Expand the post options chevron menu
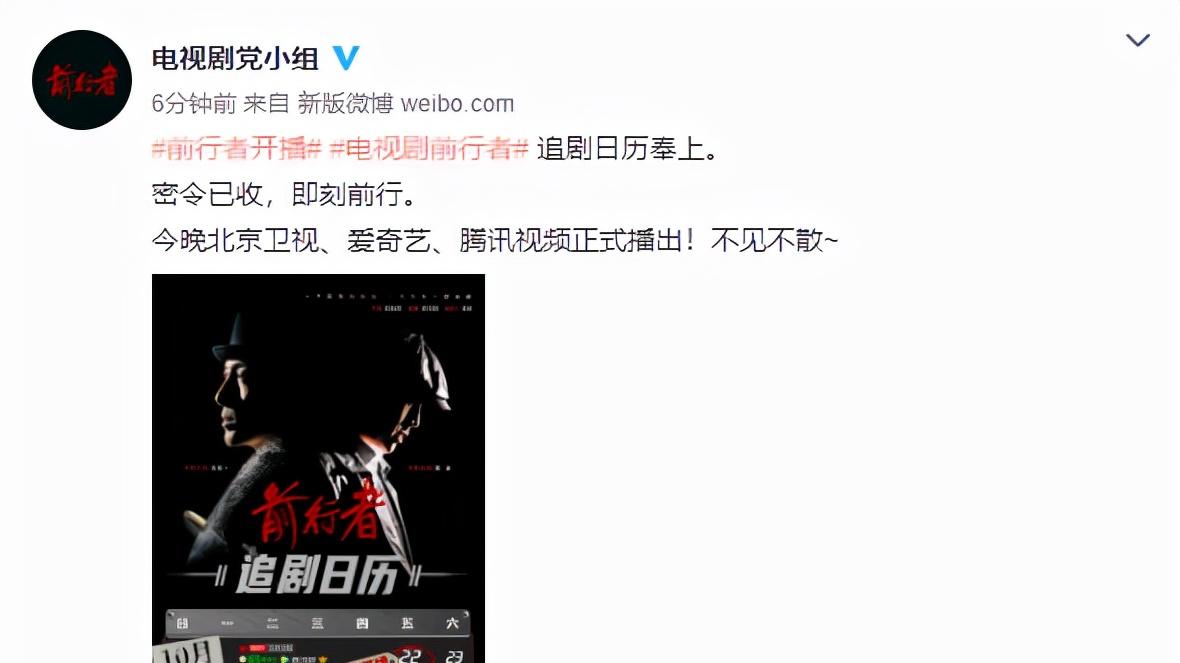 click(x=1137, y=40)
